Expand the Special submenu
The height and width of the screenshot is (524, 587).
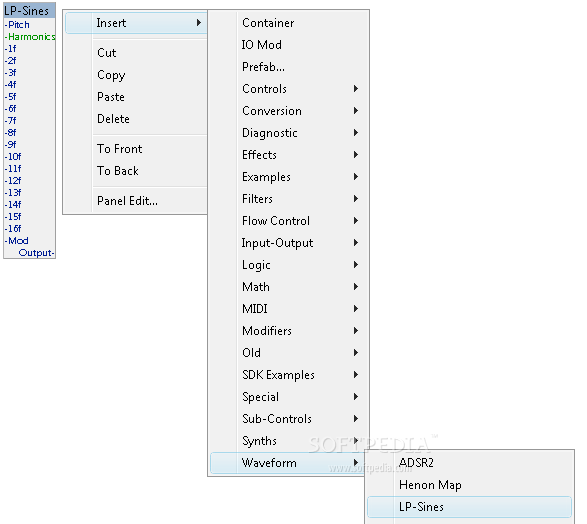pyautogui.click(x=288, y=397)
